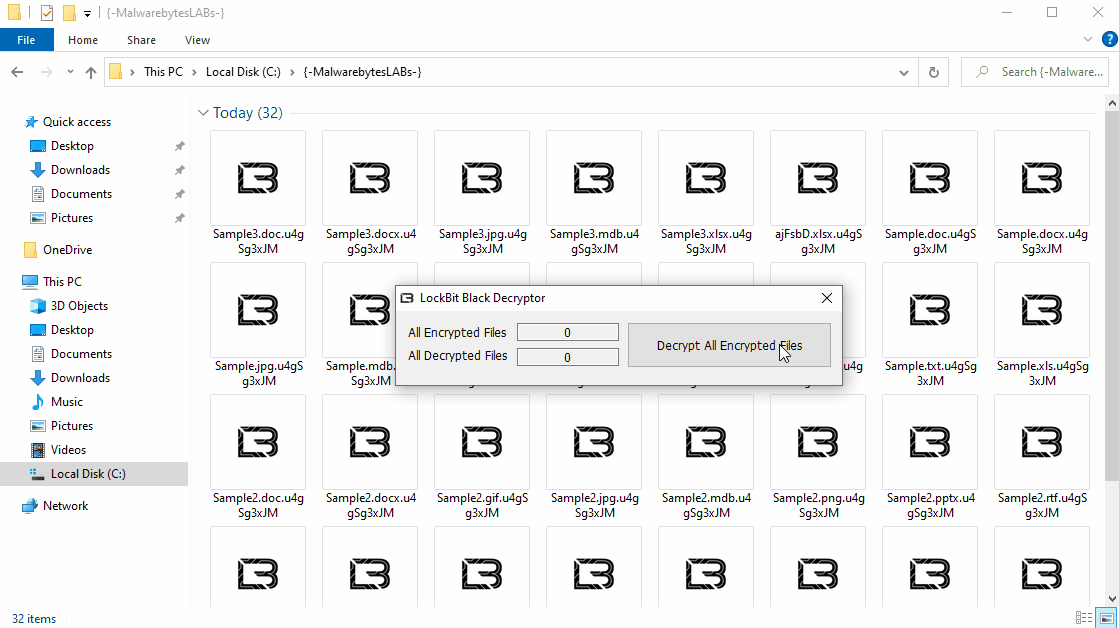Select This PC in the navigation pane
The height and width of the screenshot is (628, 1119).
click(62, 282)
